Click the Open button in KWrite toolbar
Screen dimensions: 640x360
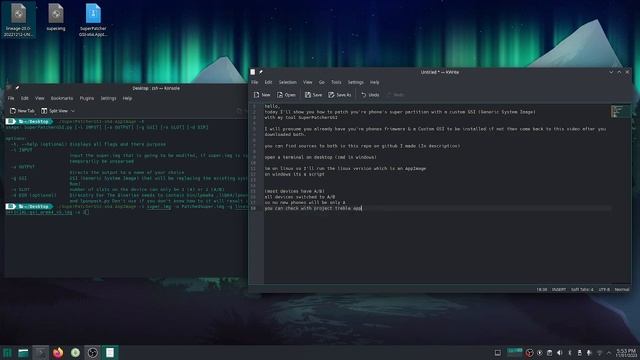[286, 95]
